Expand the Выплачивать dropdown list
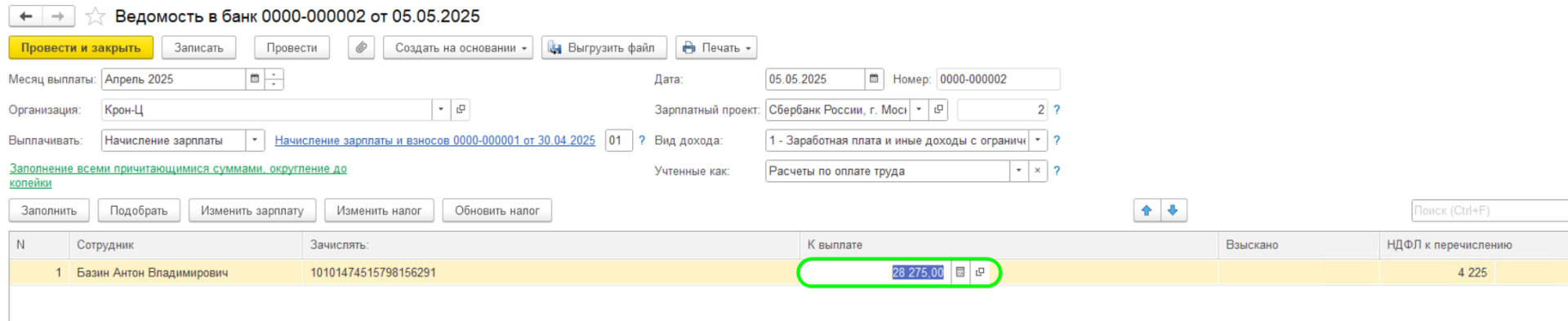Image resolution: width=1568 pixels, height=321 pixels. click(255, 140)
